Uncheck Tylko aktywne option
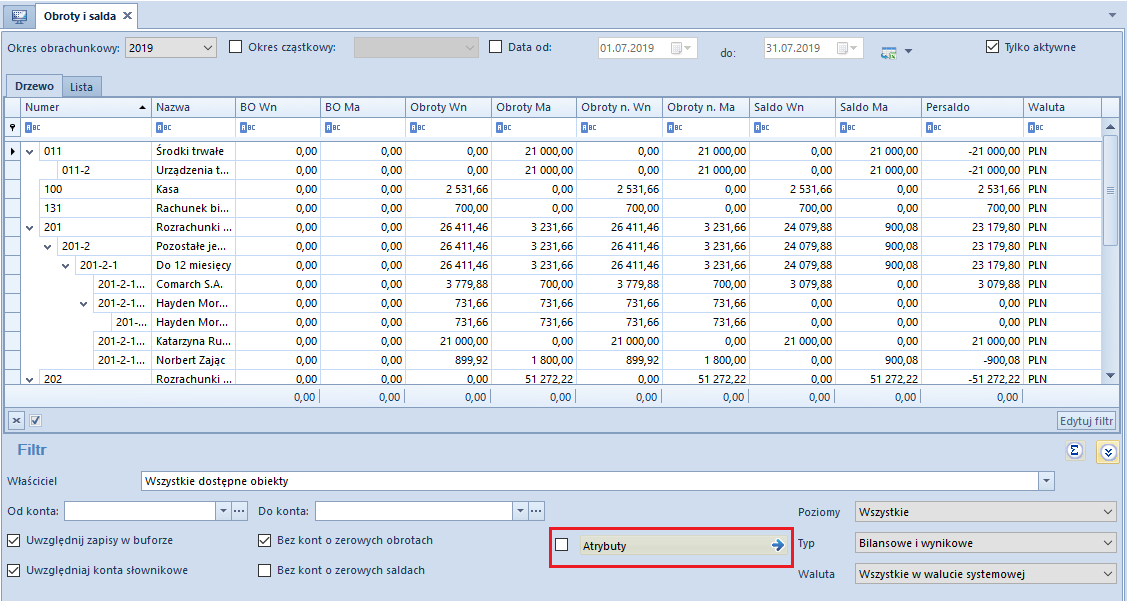 (993, 47)
